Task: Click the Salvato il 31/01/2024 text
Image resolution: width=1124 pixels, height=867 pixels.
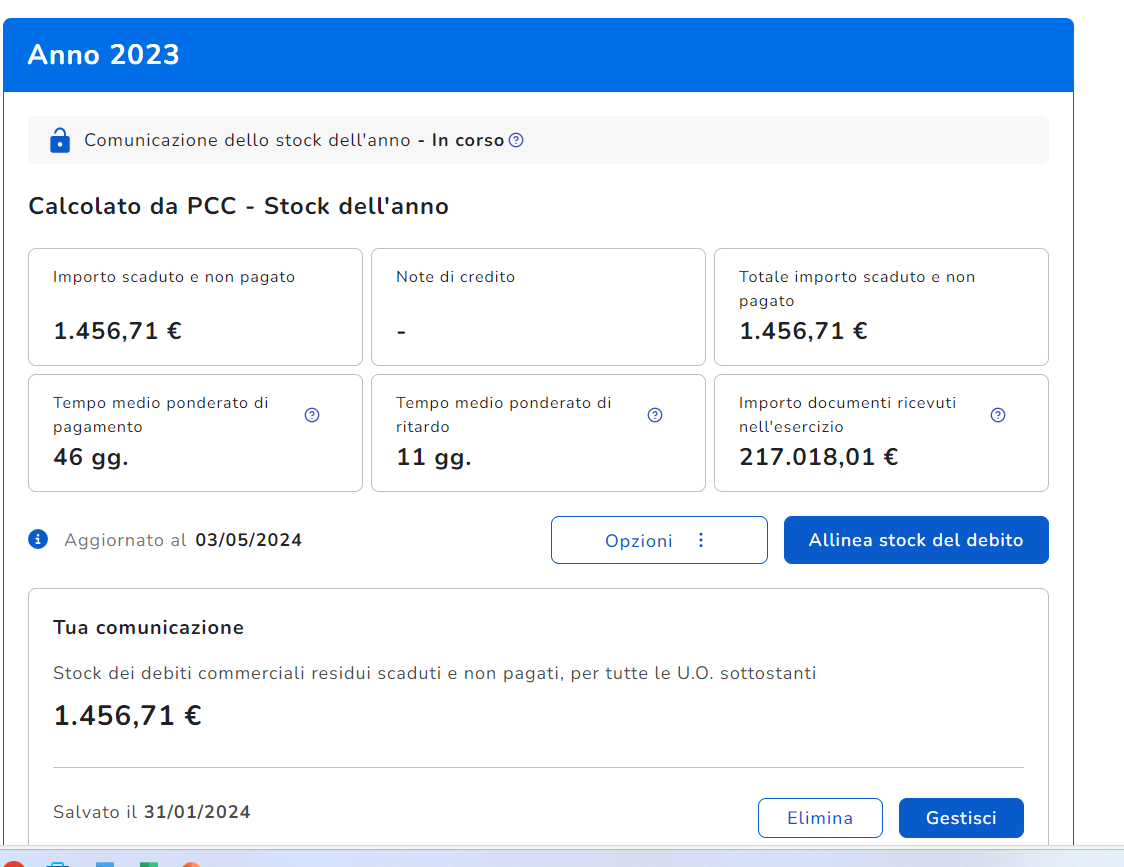Action: point(152,812)
